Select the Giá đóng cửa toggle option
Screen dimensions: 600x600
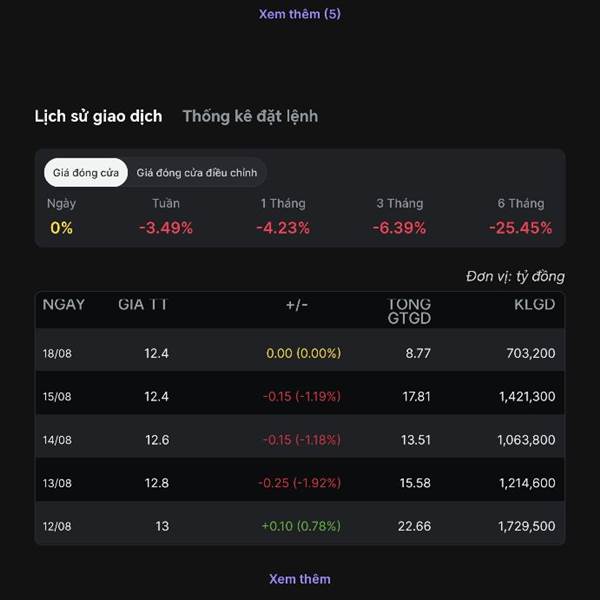pyautogui.click(x=86, y=173)
